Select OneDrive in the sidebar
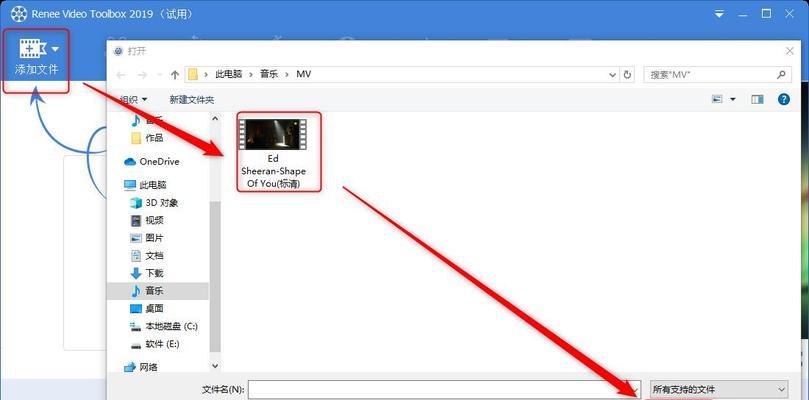This screenshot has height=400, width=809. [159, 162]
